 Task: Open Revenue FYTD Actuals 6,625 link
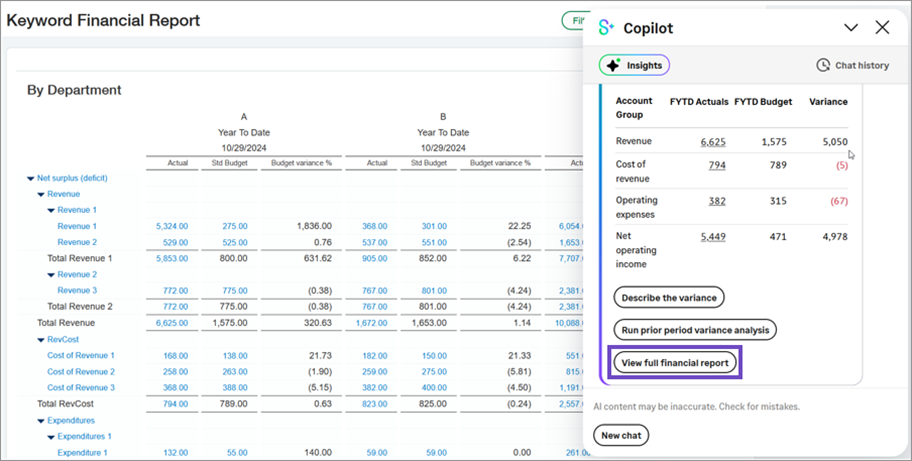[x=713, y=142]
